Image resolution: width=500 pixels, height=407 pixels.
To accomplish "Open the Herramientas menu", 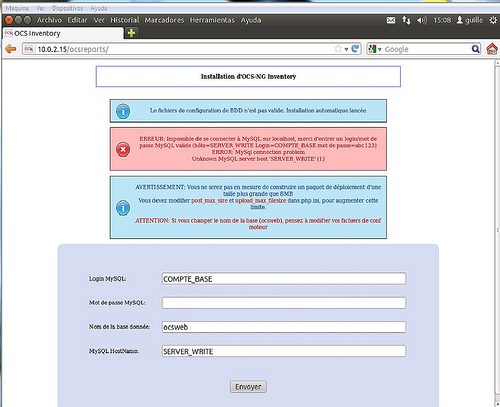I will pos(212,20).
